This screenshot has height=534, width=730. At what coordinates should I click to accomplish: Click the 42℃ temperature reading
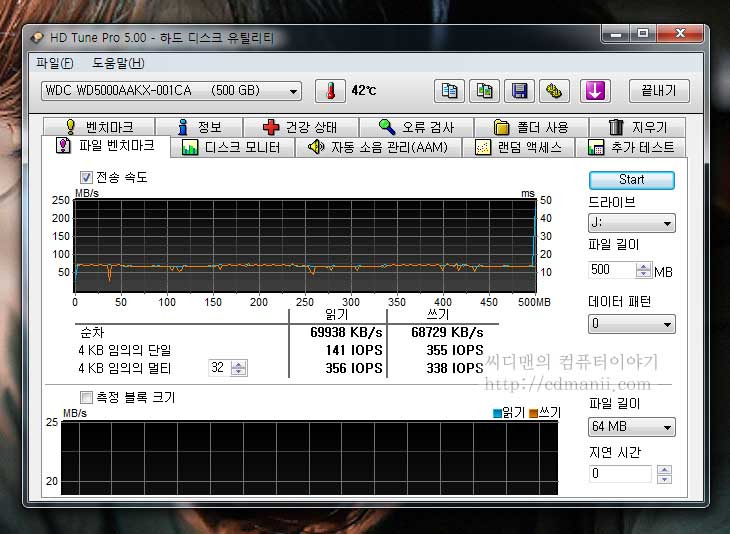pyautogui.click(x=364, y=90)
